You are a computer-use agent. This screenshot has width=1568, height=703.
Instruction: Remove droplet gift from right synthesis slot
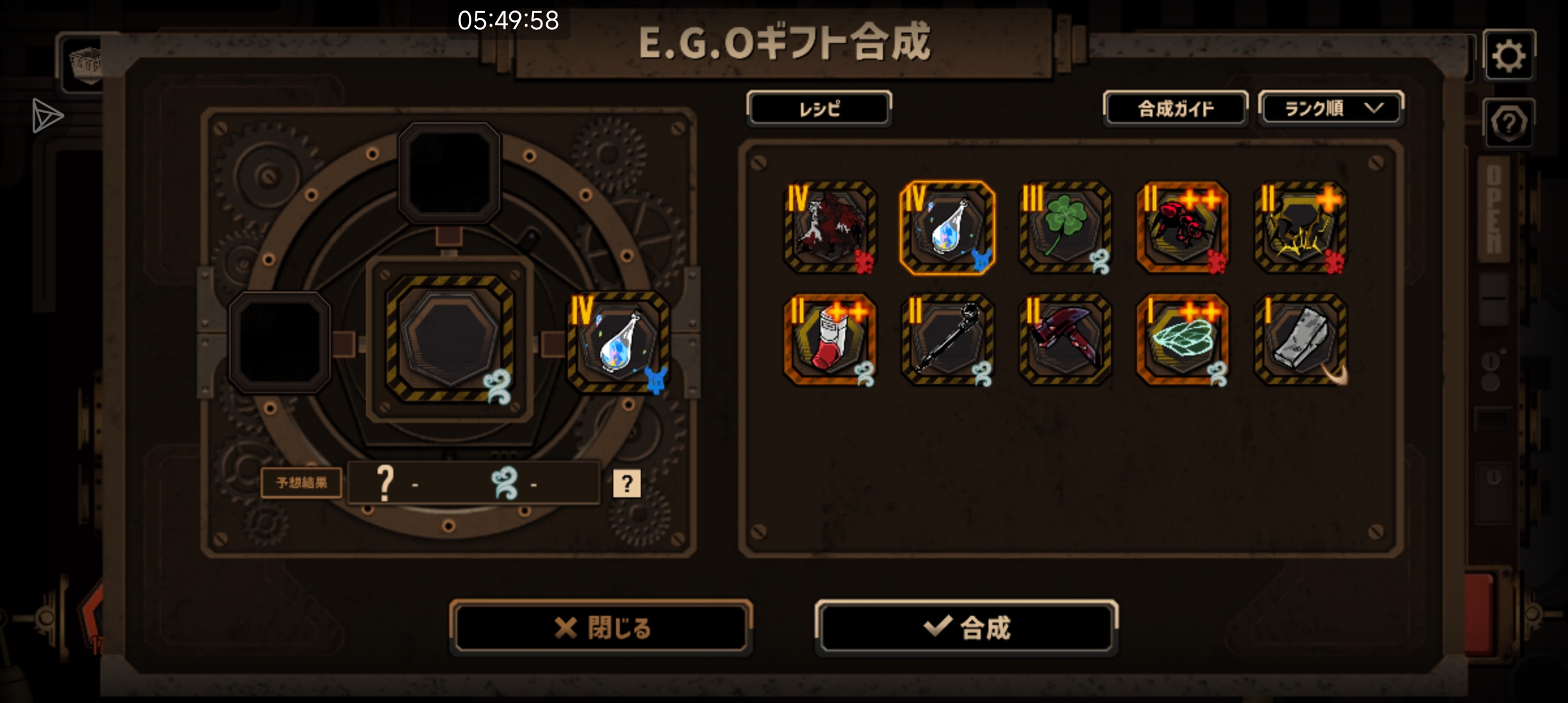(619, 343)
